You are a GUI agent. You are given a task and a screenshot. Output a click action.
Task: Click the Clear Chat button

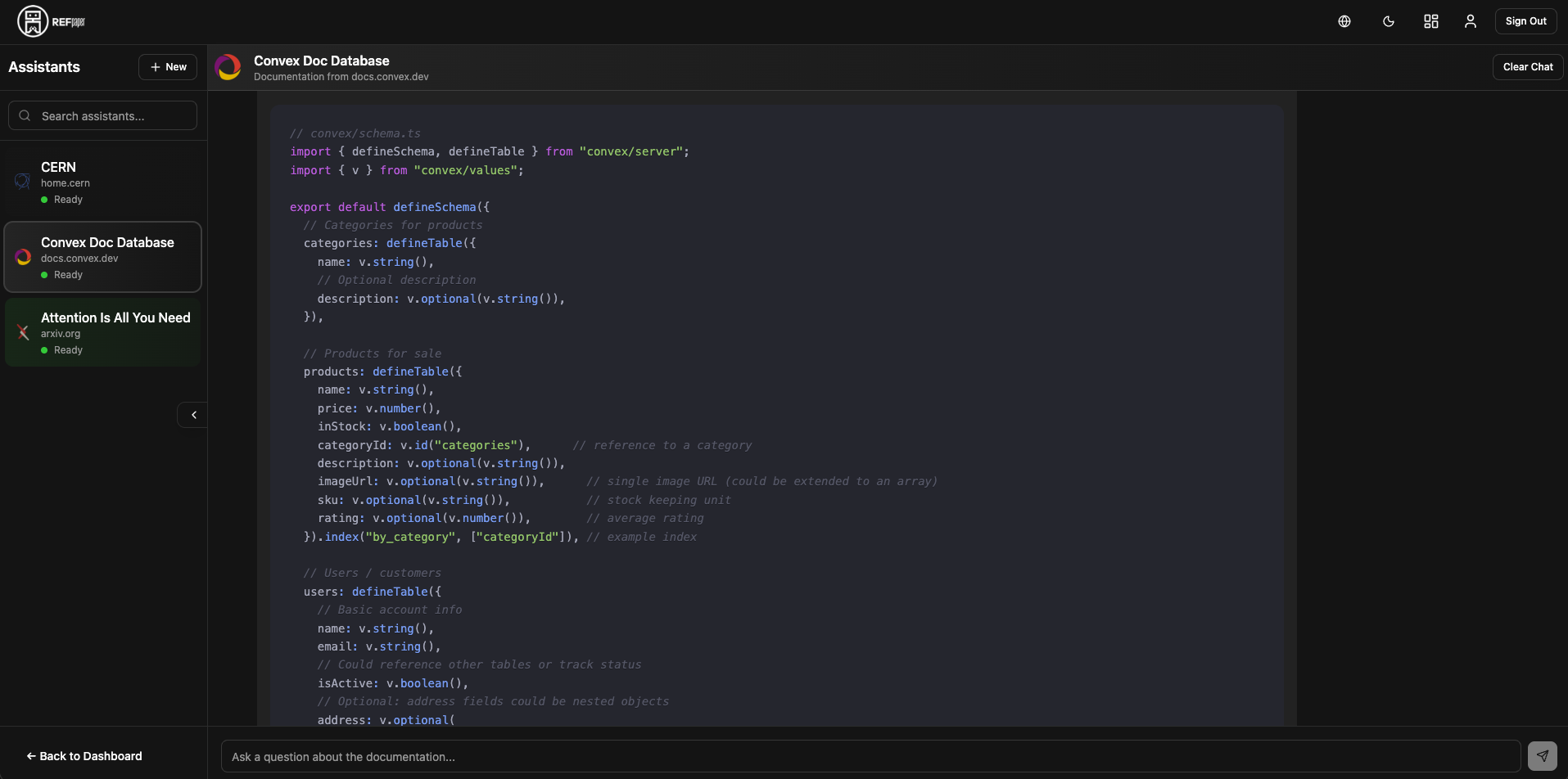coord(1528,67)
